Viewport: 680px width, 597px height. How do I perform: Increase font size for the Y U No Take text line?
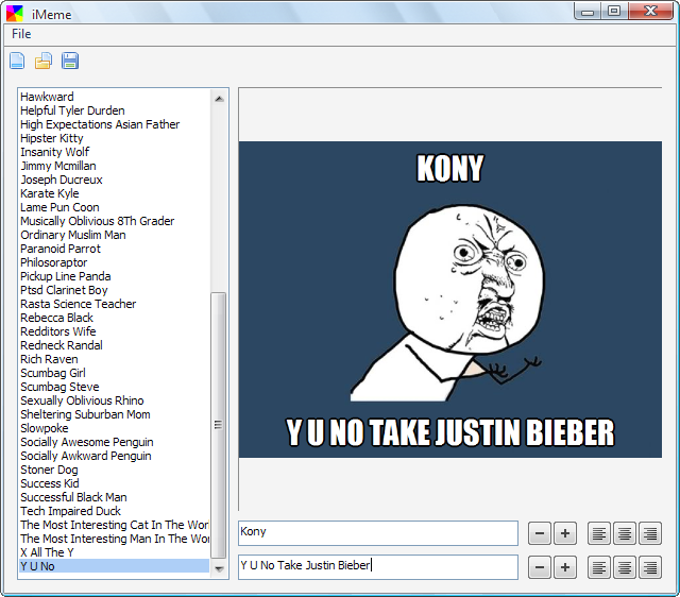tap(565, 568)
